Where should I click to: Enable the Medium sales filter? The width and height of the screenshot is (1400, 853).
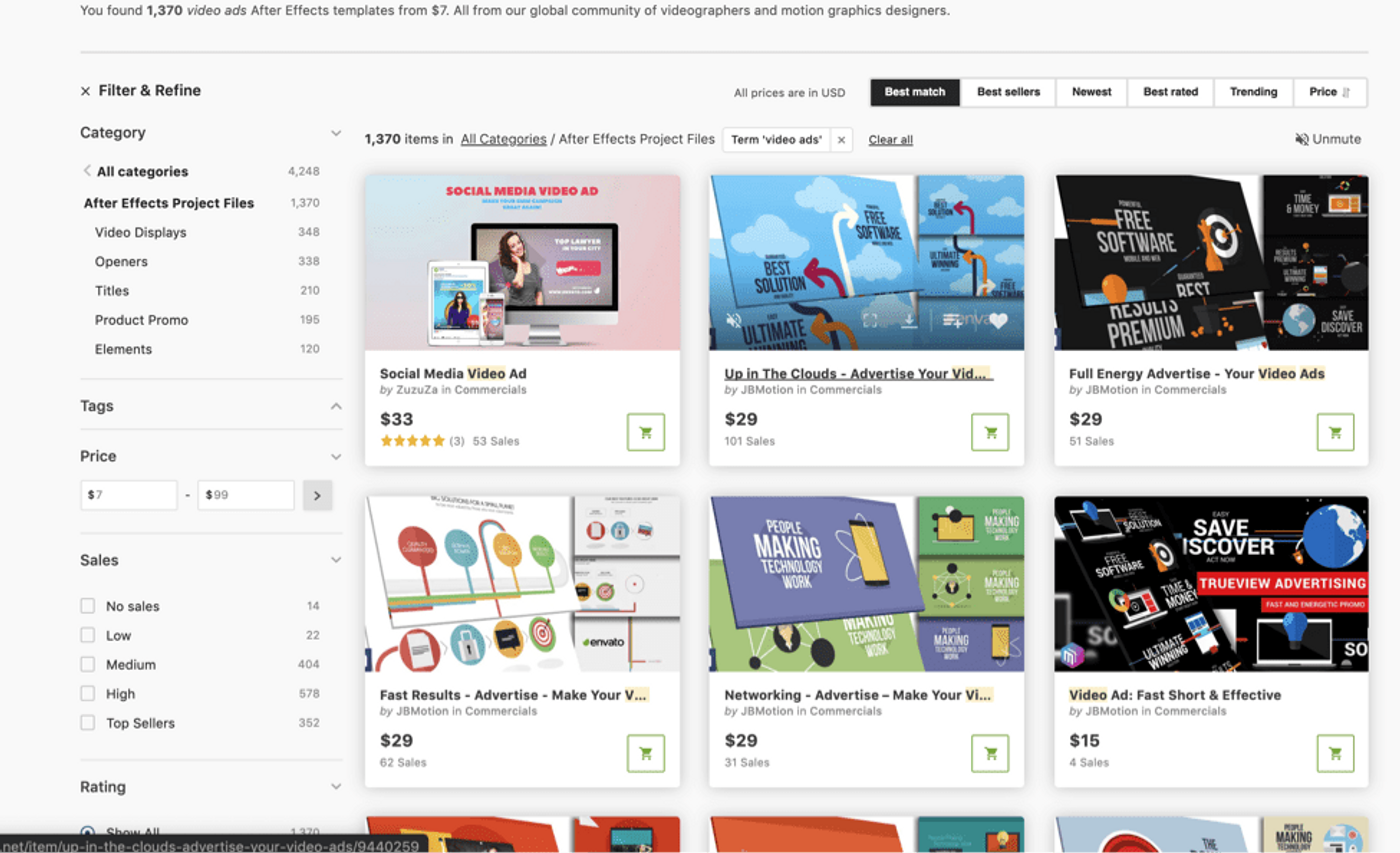88,664
